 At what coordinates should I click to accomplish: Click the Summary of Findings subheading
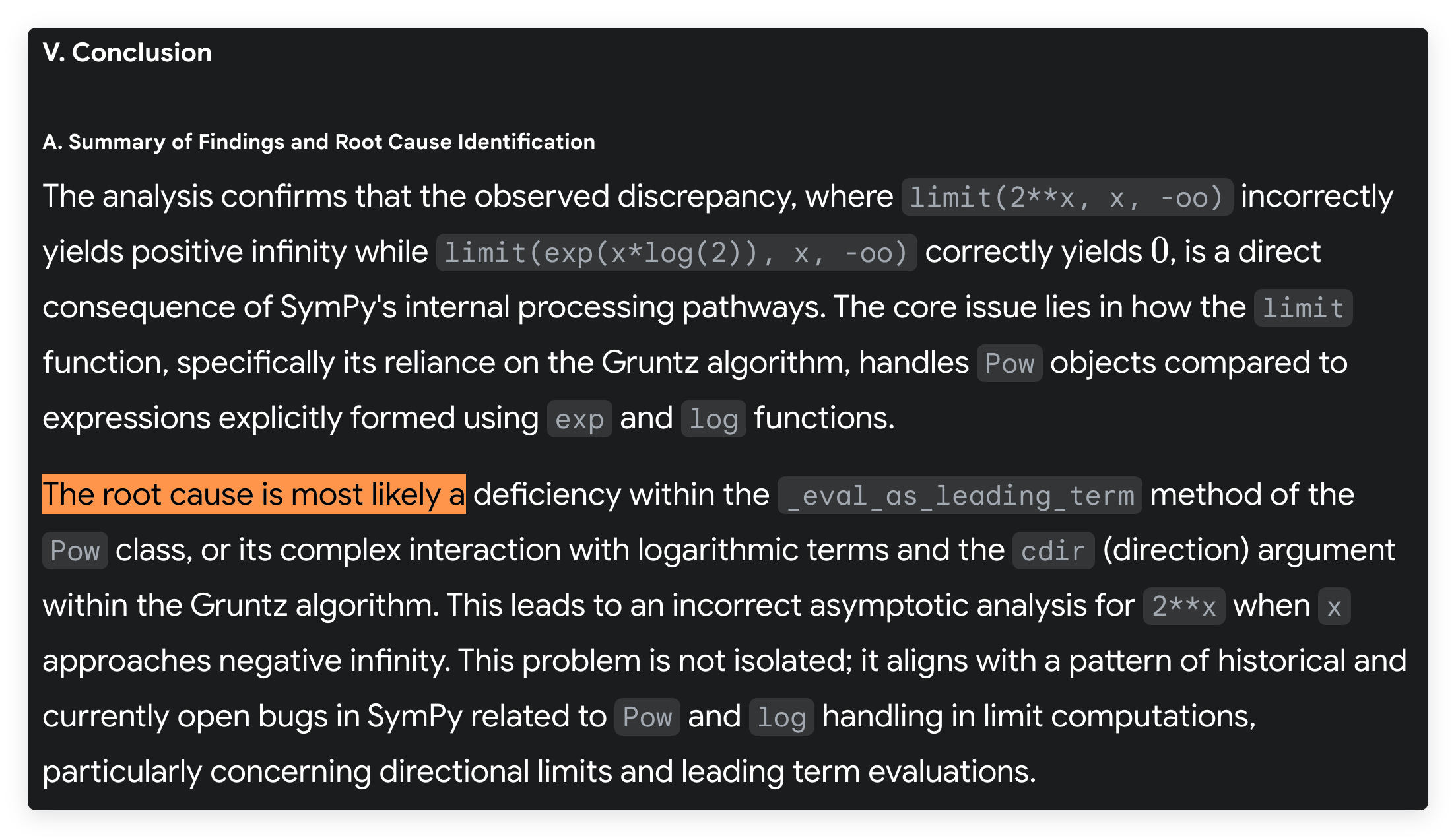point(319,142)
